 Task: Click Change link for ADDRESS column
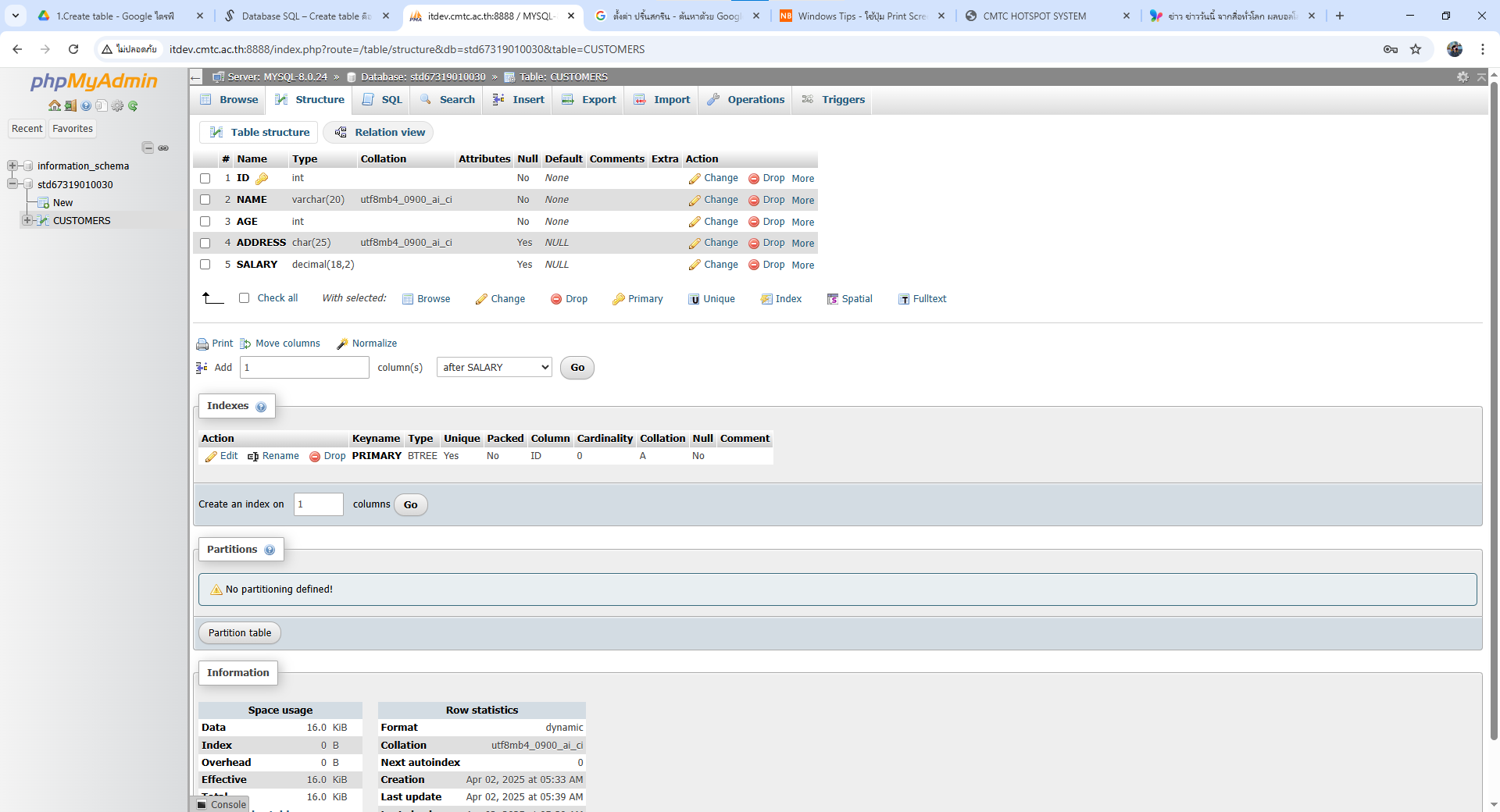tap(713, 243)
